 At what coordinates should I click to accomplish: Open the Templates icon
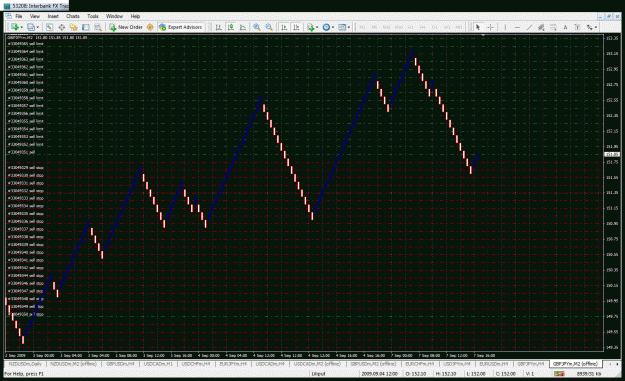click(x=342, y=27)
